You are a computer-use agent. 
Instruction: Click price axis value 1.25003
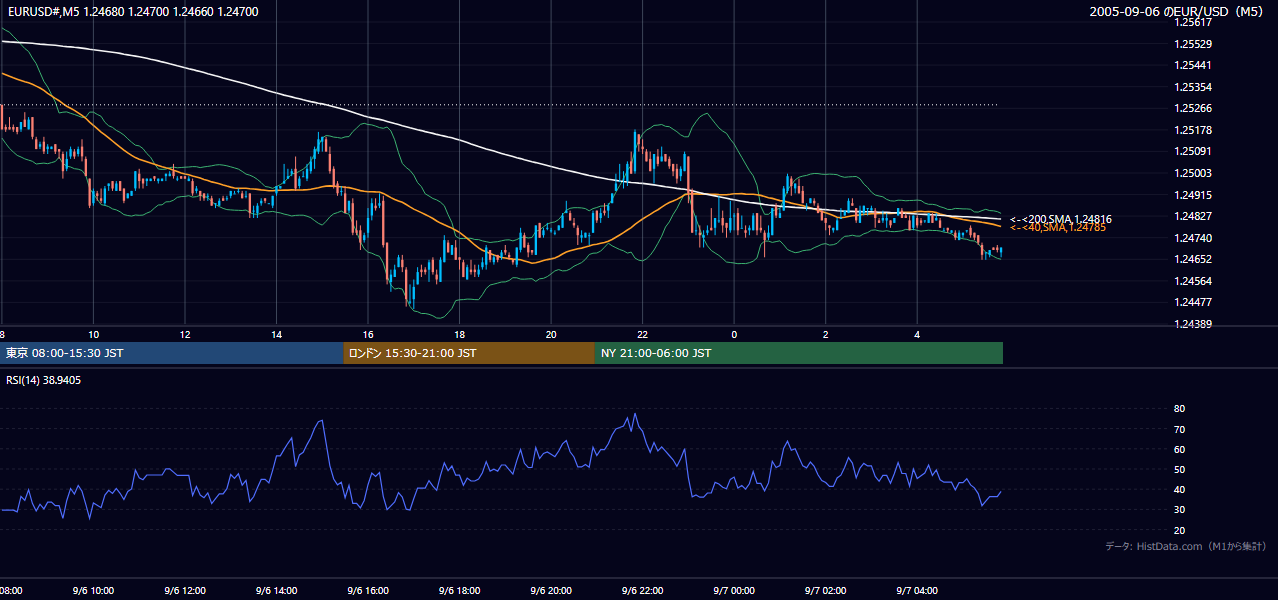click(x=1194, y=174)
